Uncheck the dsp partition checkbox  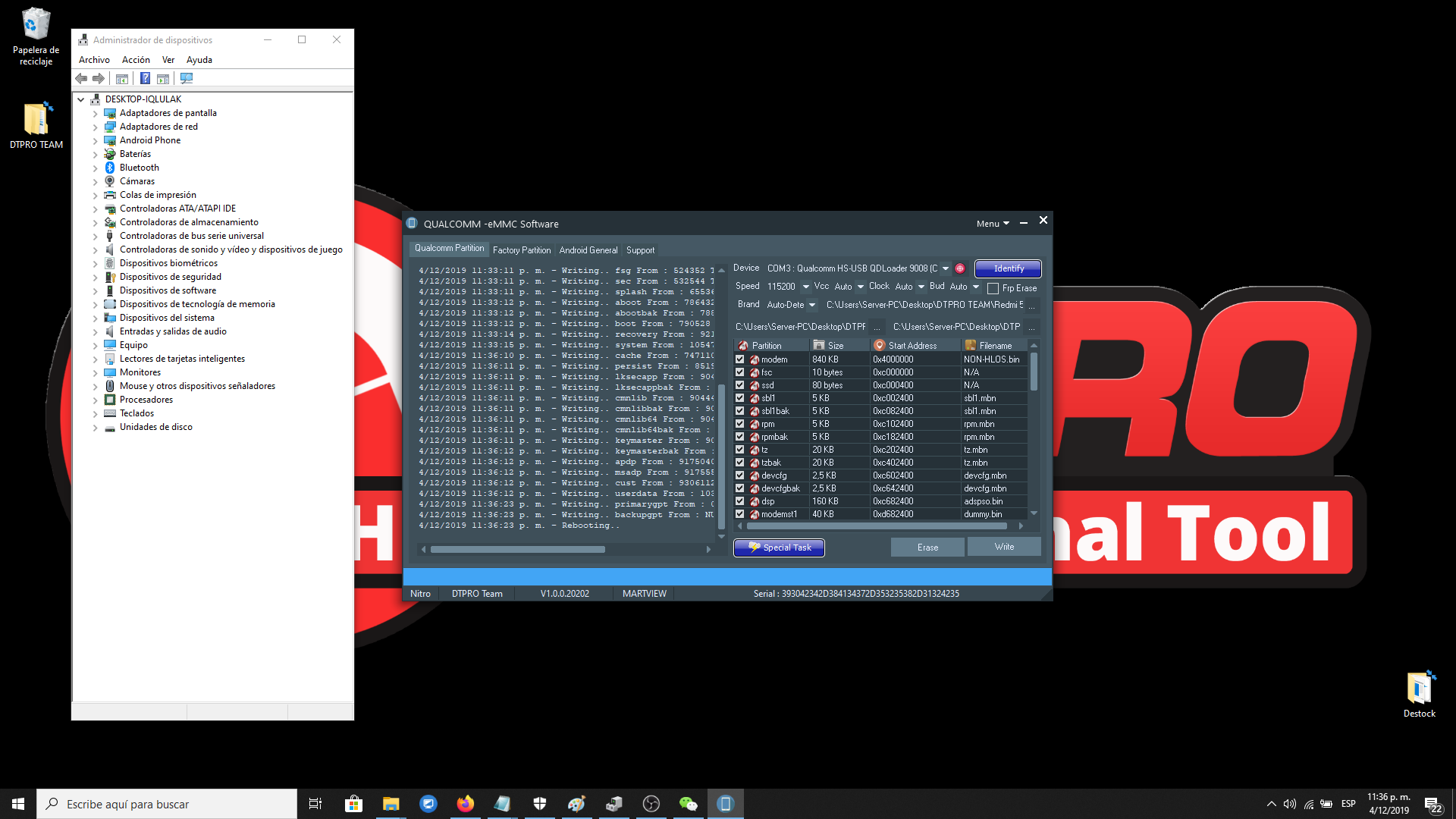[x=740, y=501]
